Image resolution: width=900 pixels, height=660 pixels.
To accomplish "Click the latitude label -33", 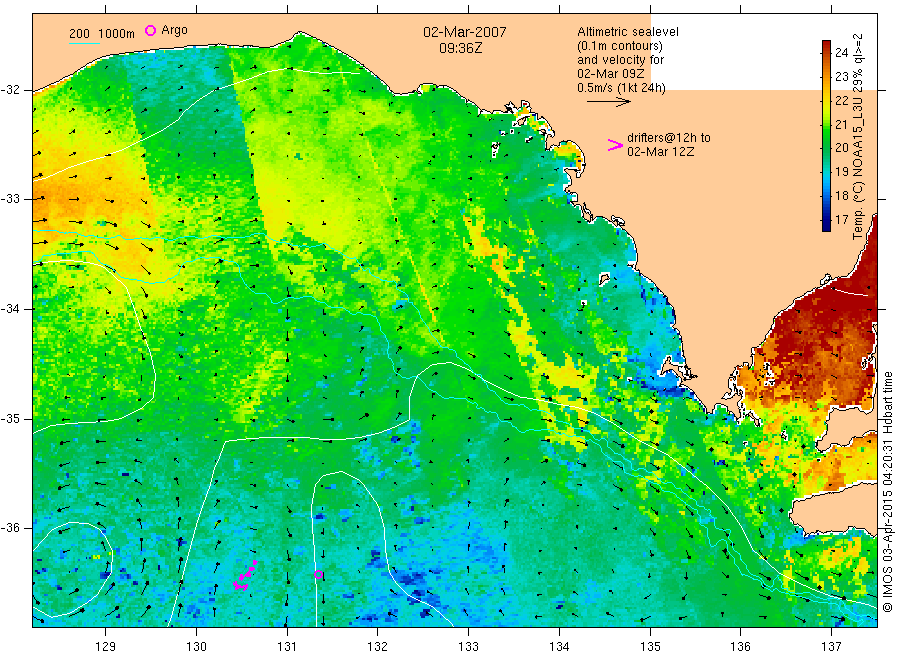I will 11,199.
